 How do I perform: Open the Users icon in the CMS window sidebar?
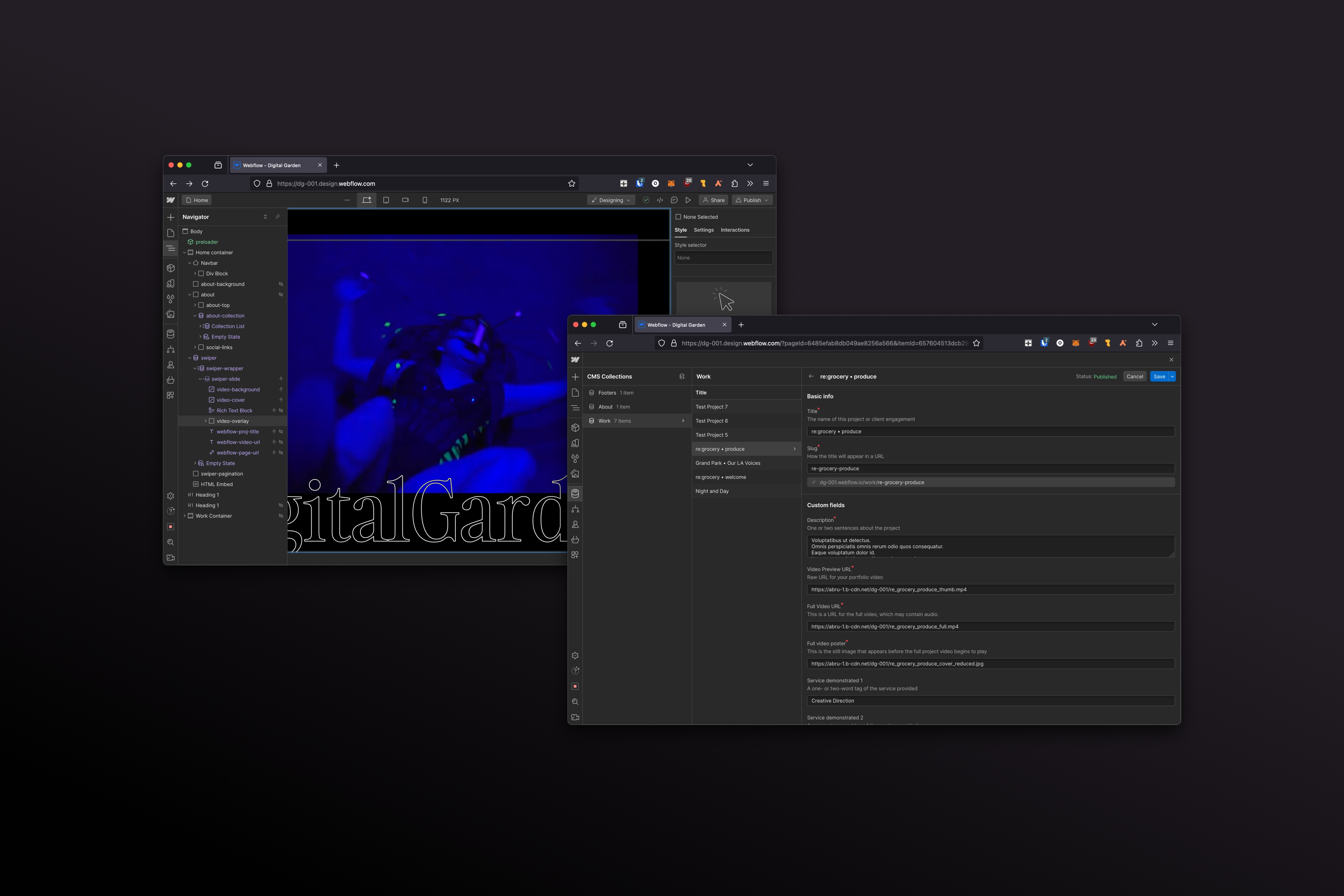pos(575,525)
